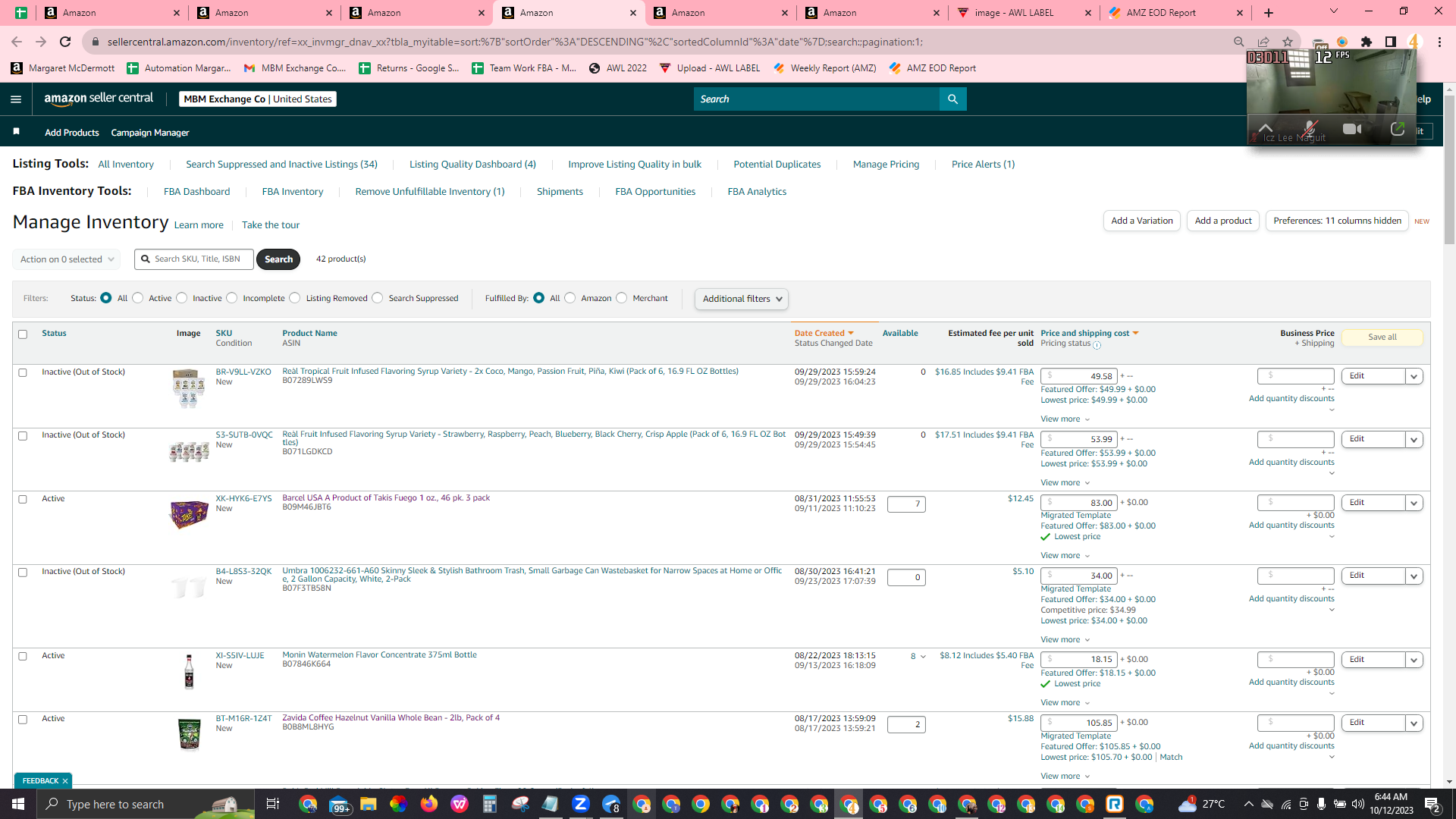Reload the page with the refresh icon

pos(65,42)
